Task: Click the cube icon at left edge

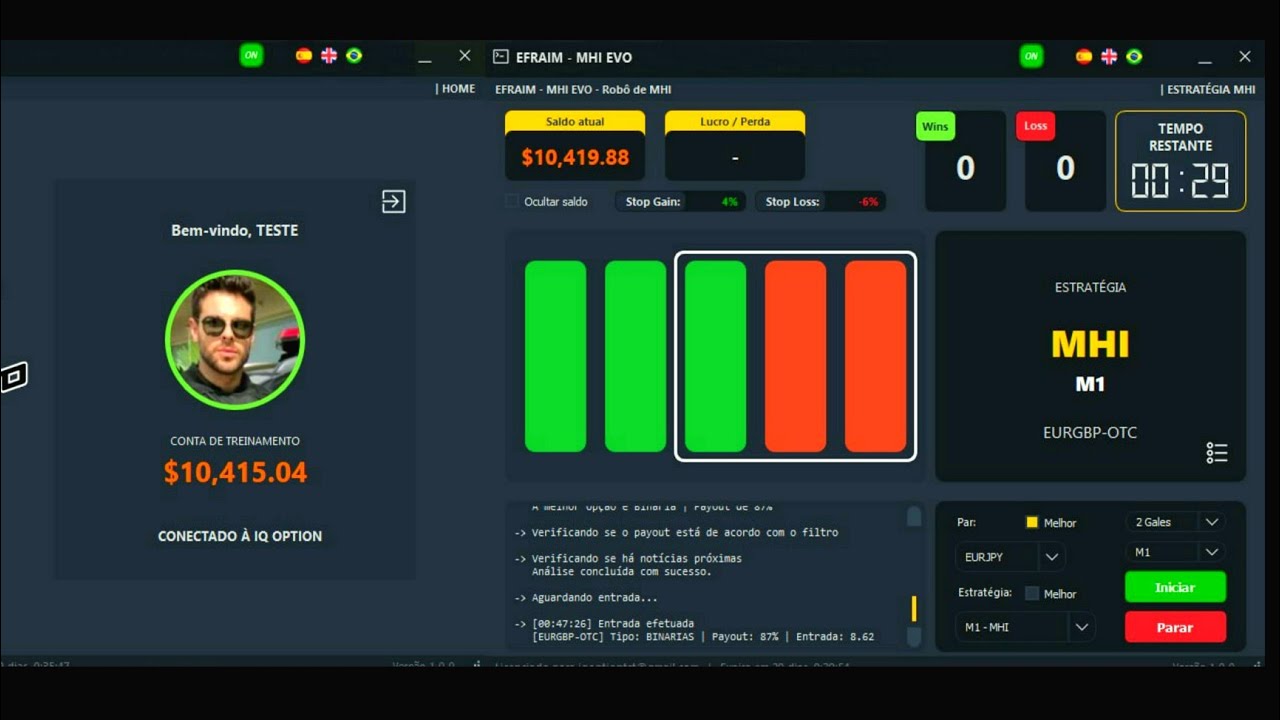Action: pyautogui.click(x=14, y=377)
